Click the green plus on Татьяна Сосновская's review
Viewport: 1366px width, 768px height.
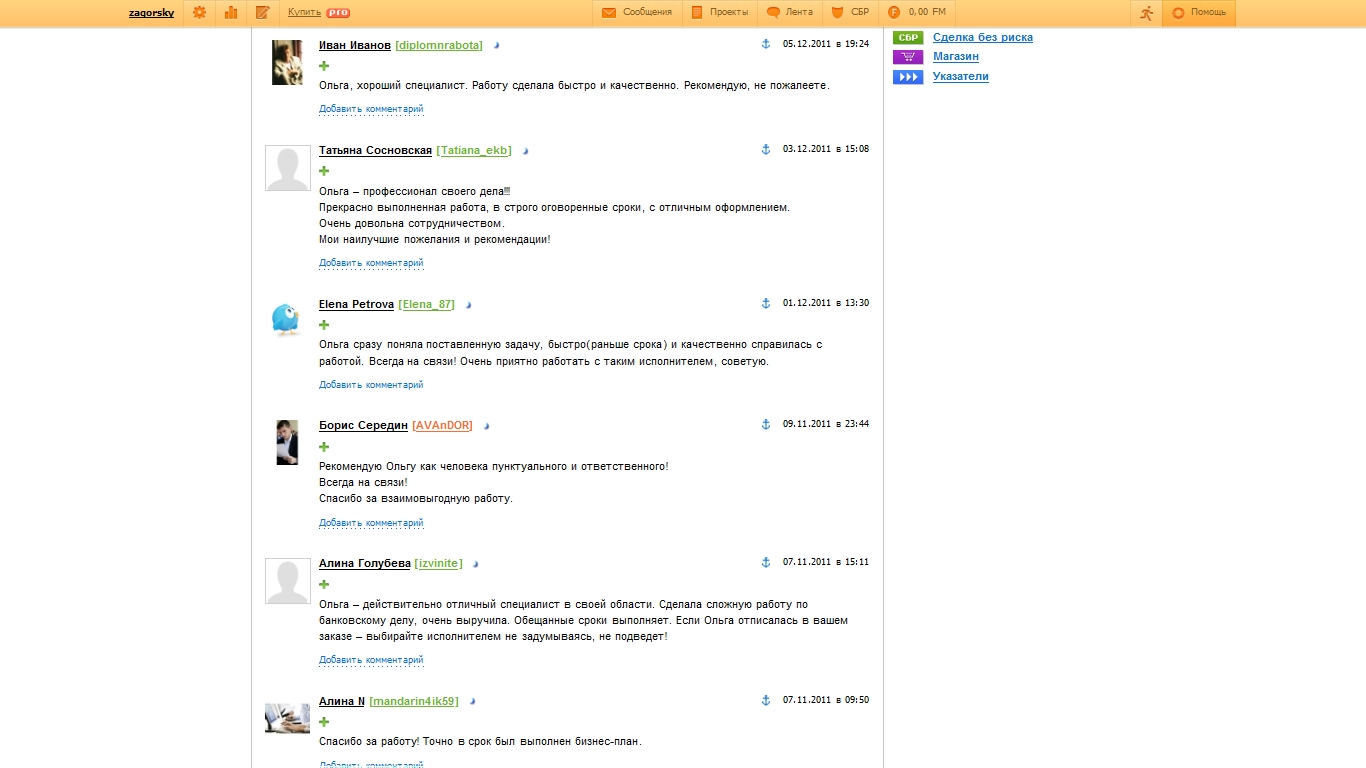point(324,171)
